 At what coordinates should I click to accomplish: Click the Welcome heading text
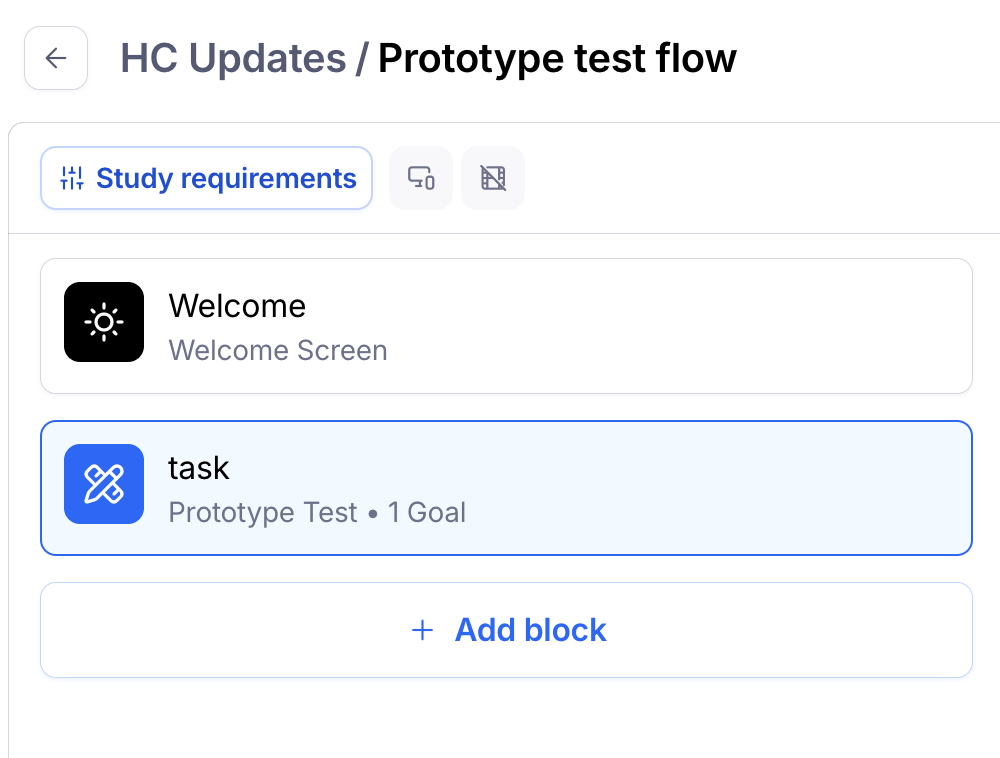(x=237, y=306)
